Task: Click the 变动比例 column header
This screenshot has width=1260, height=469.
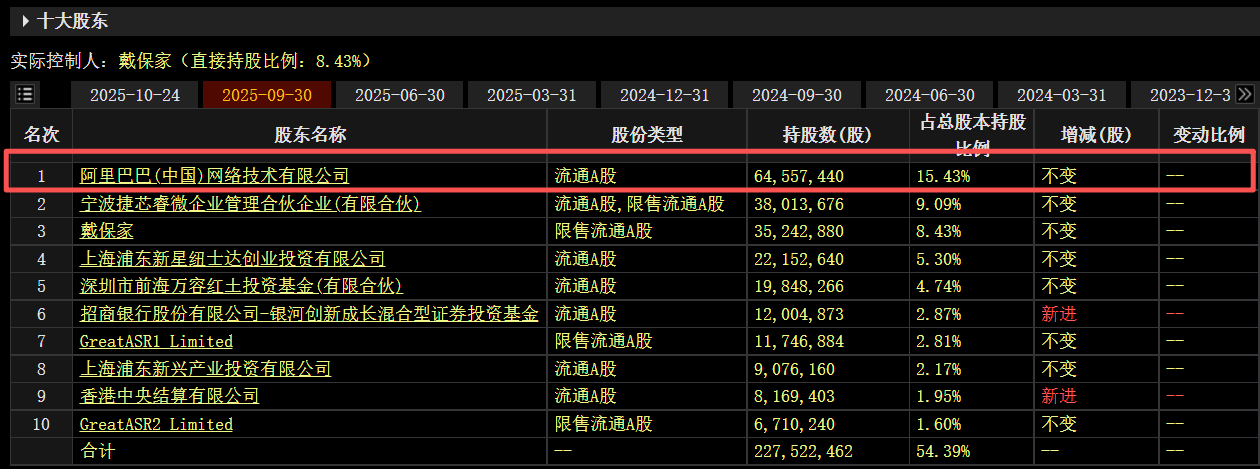Action: tap(1208, 135)
